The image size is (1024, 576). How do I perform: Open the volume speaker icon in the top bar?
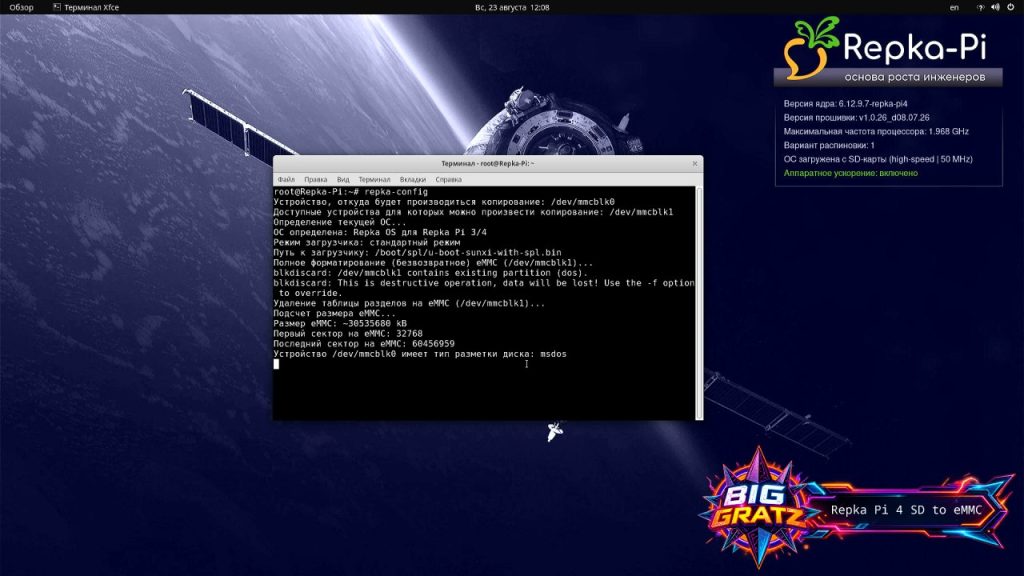click(x=995, y=7)
